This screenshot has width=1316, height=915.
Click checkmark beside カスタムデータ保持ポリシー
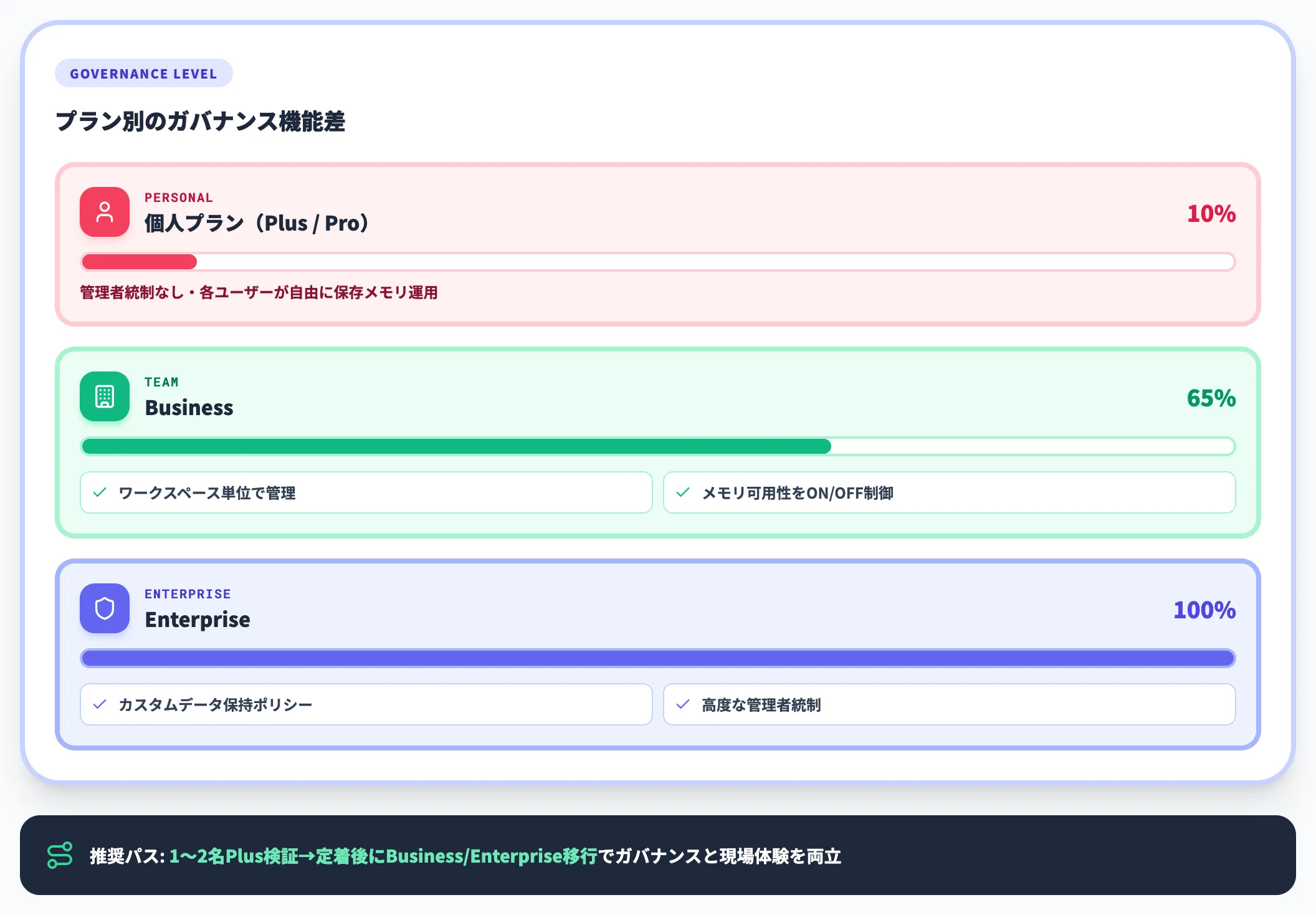point(100,704)
